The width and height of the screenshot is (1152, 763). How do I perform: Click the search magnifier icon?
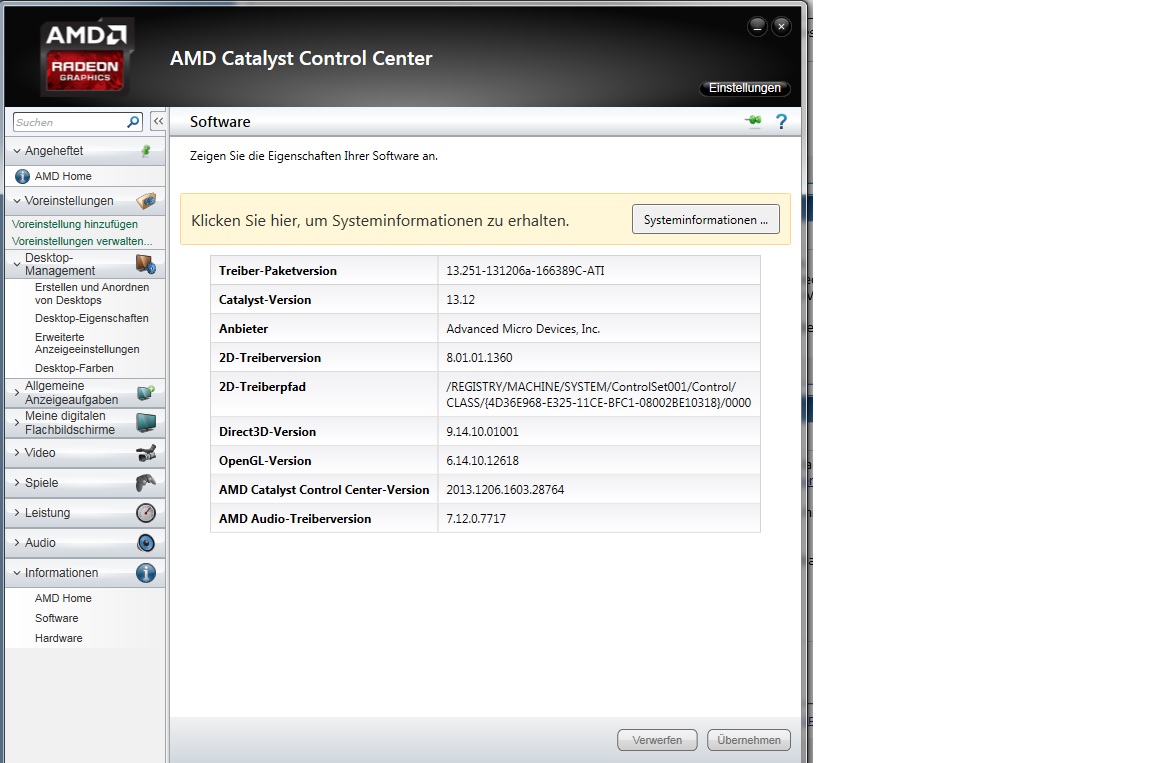pos(133,122)
